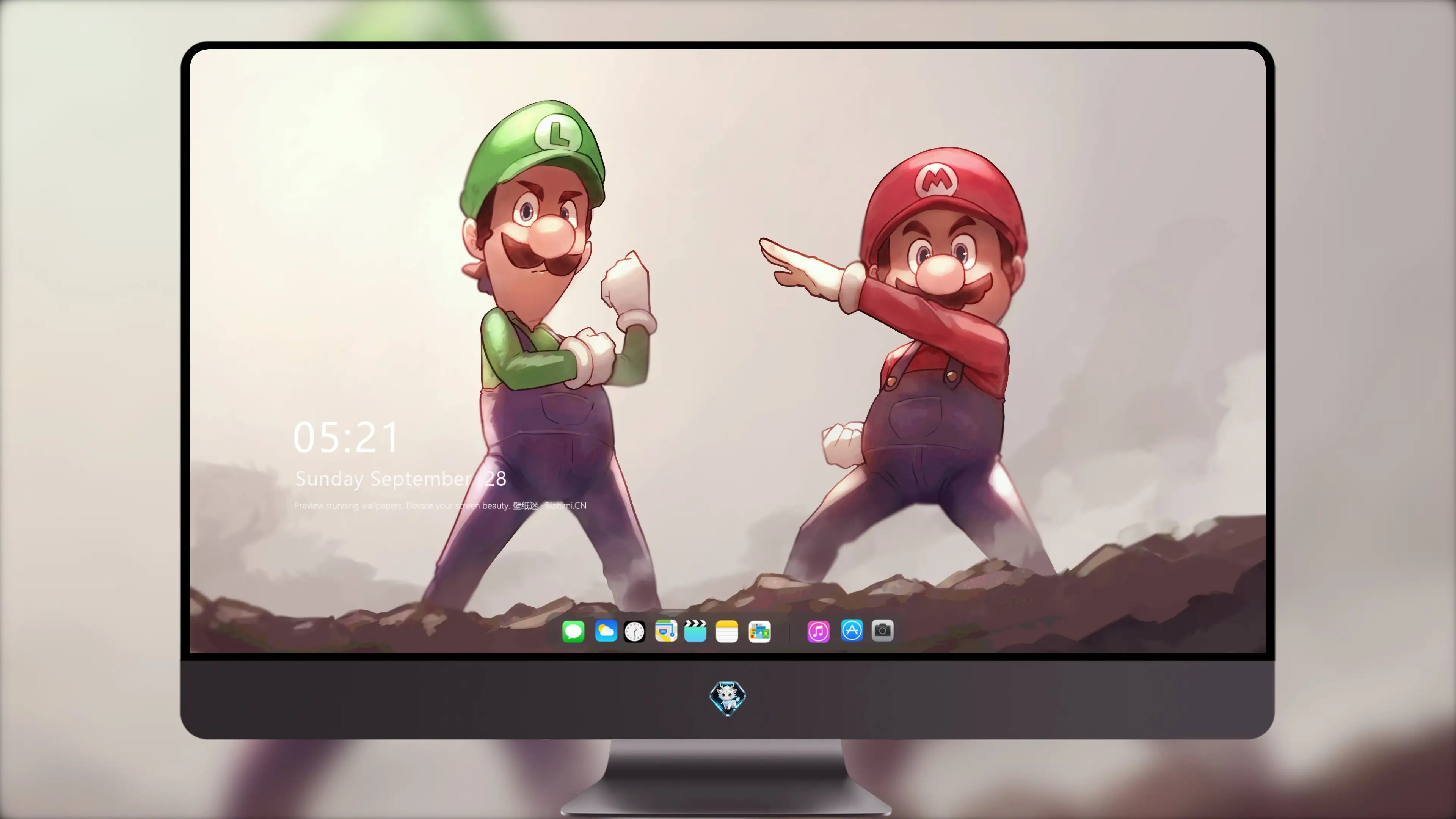Open the Notes app in the dock
Image resolution: width=1456 pixels, height=819 pixels.
coord(727,631)
